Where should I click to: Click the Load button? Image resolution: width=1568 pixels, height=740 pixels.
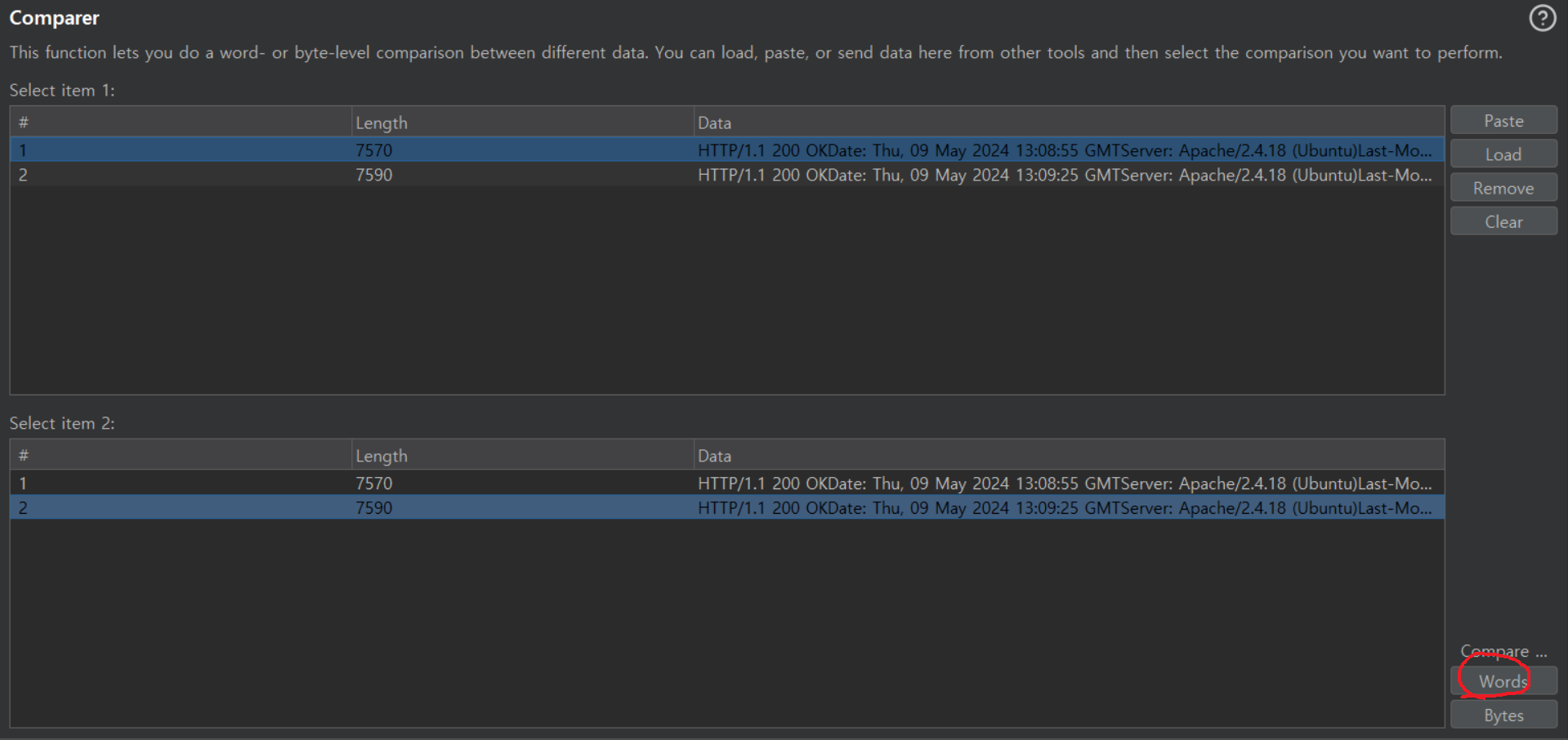(x=1503, y=154)
